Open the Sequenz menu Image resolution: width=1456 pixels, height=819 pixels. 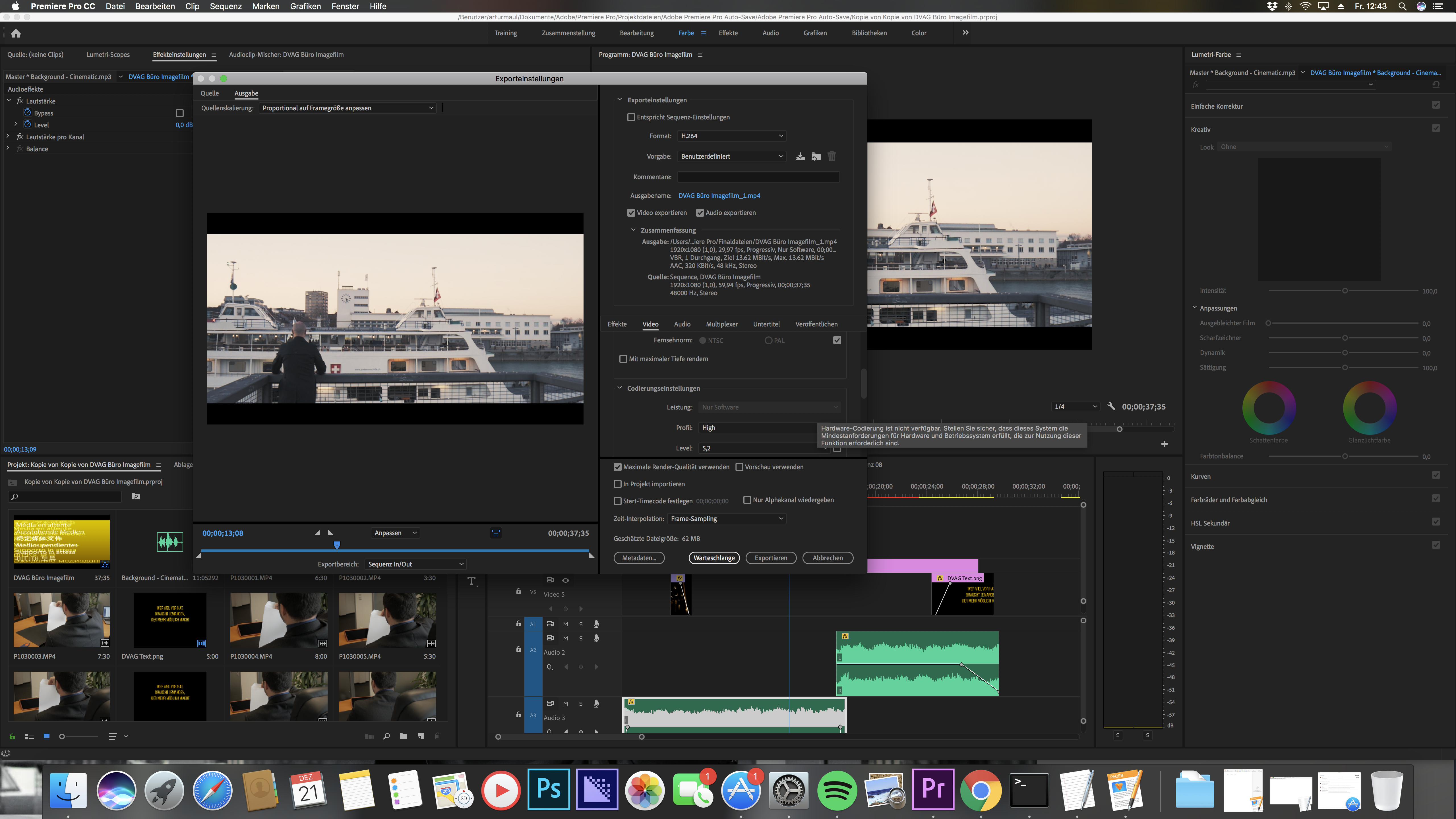tap(226, 6)
